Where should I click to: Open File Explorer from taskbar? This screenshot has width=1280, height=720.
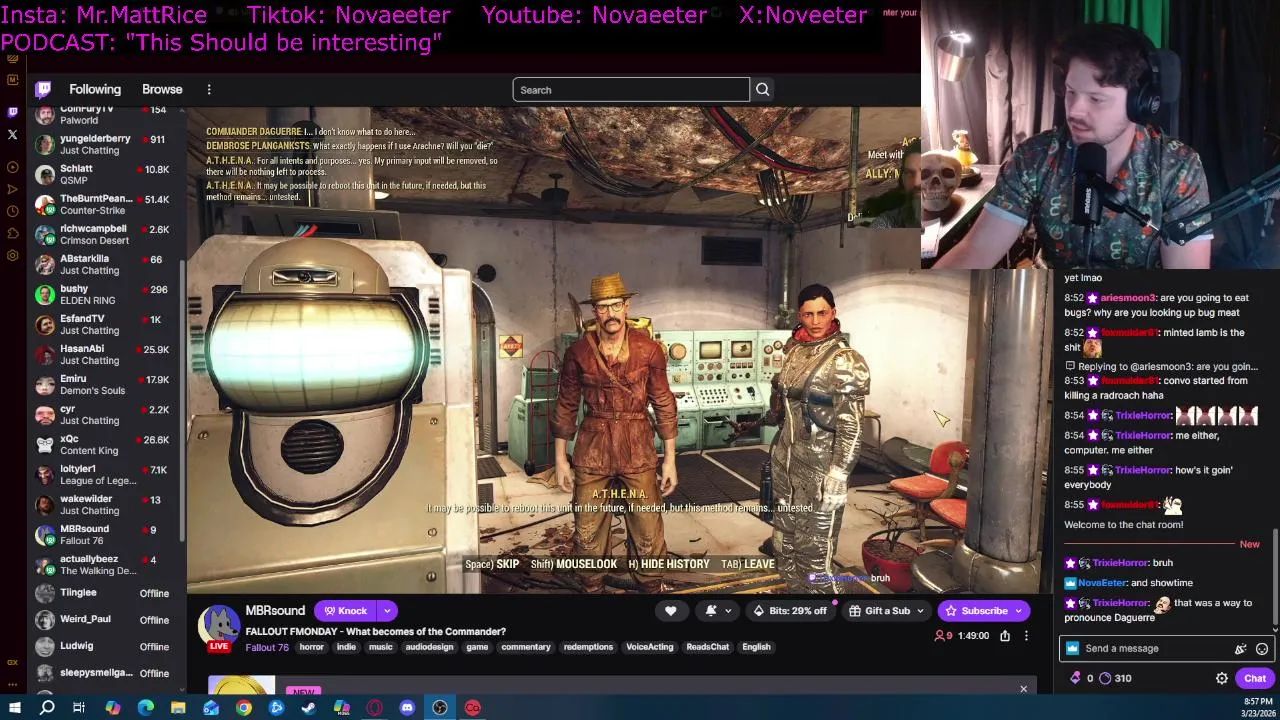point(178,708)
